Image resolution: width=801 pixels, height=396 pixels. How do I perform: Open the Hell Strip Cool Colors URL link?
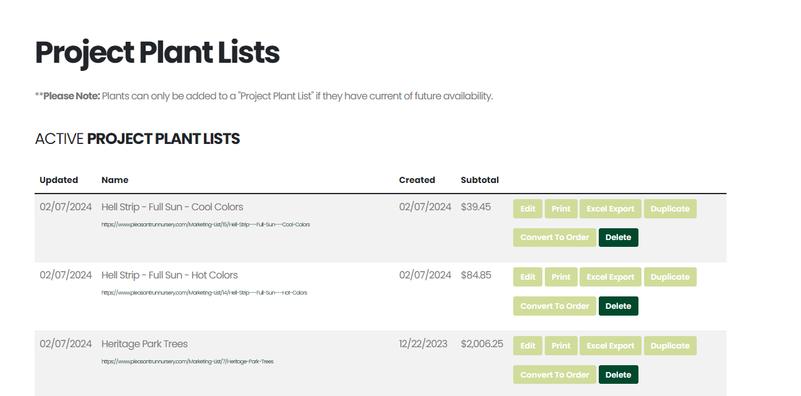pos(205,224)
